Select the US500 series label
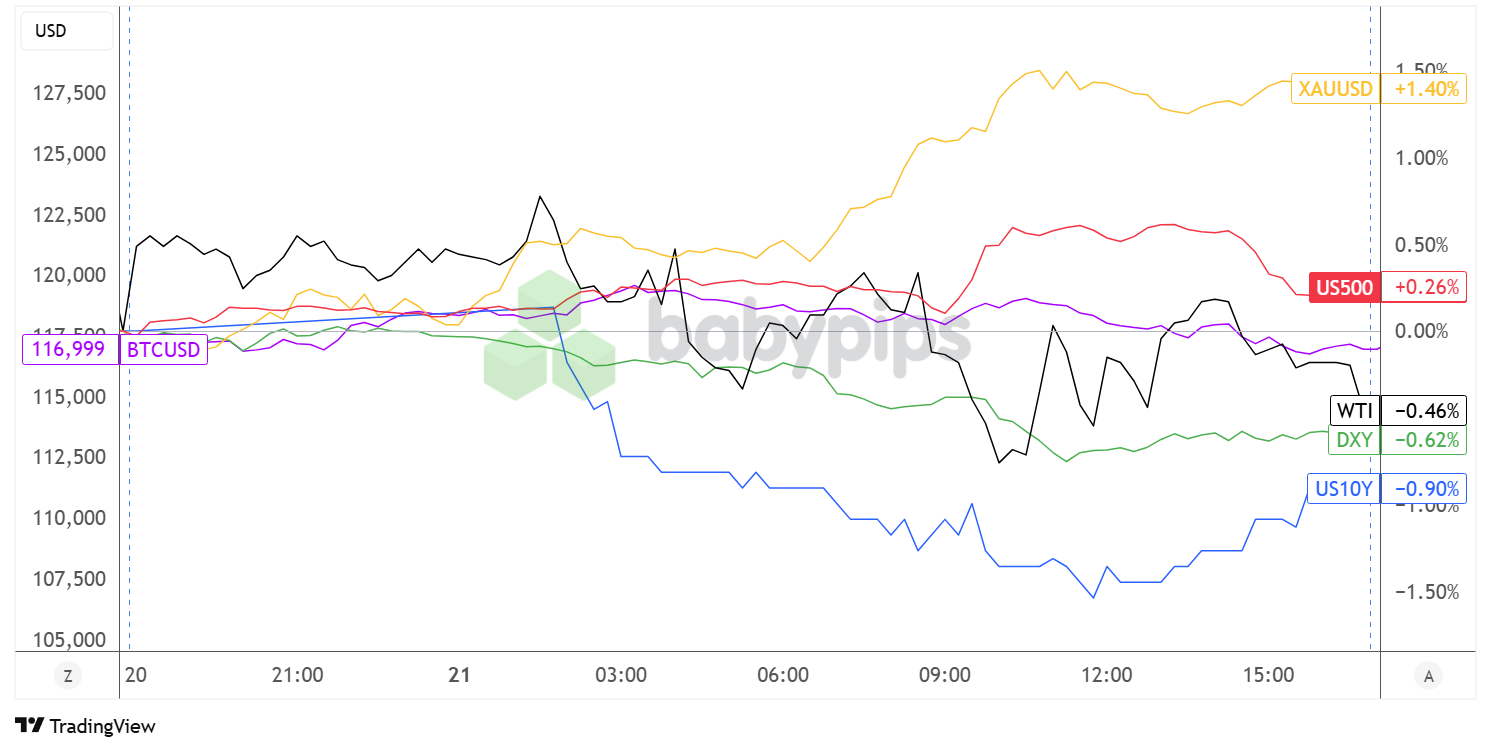Viewport: 1491px width, 752px height. pyautogui.click(x=1345, y=288)
